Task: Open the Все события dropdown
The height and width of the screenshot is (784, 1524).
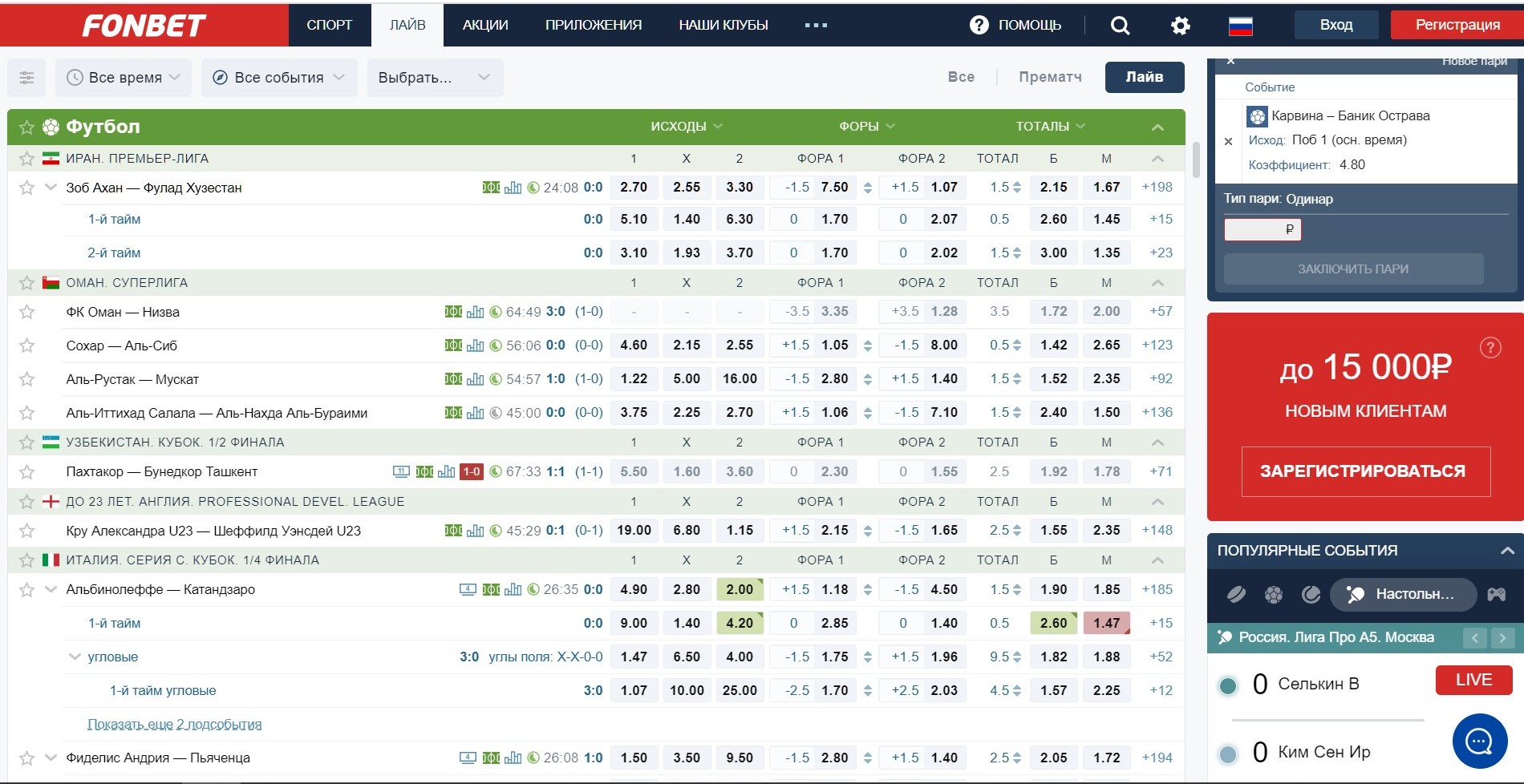Action: (278, 78)
